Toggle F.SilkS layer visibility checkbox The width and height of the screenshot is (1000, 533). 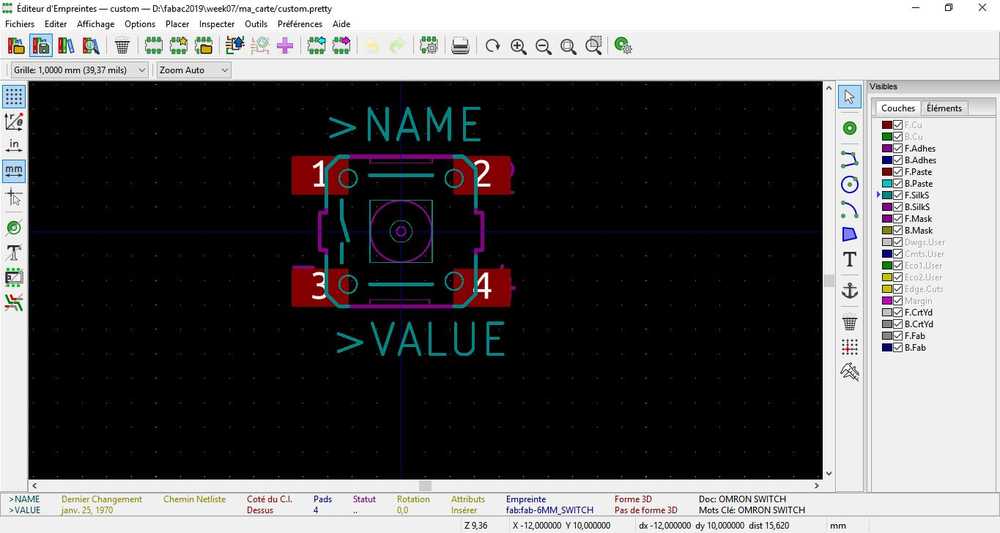pos(898,195)
